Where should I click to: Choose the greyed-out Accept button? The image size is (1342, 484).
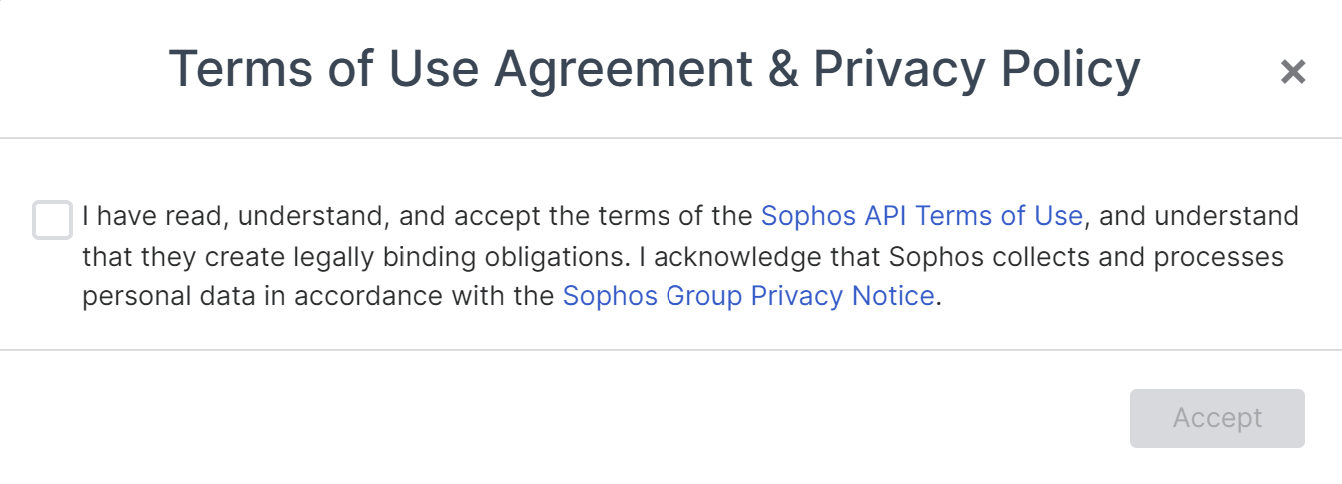1217,418
